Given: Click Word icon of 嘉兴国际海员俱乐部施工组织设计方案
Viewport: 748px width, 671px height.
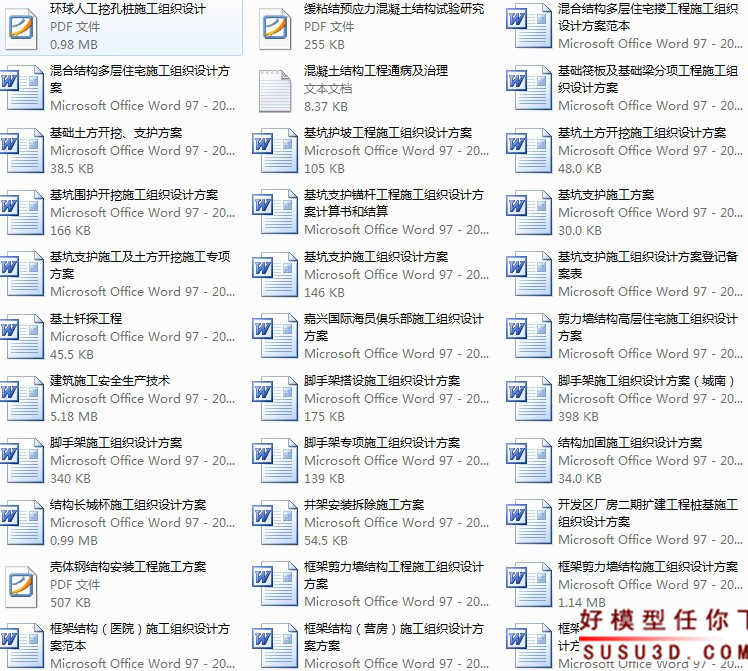Looking at the screenshot, I should (275, 336).
